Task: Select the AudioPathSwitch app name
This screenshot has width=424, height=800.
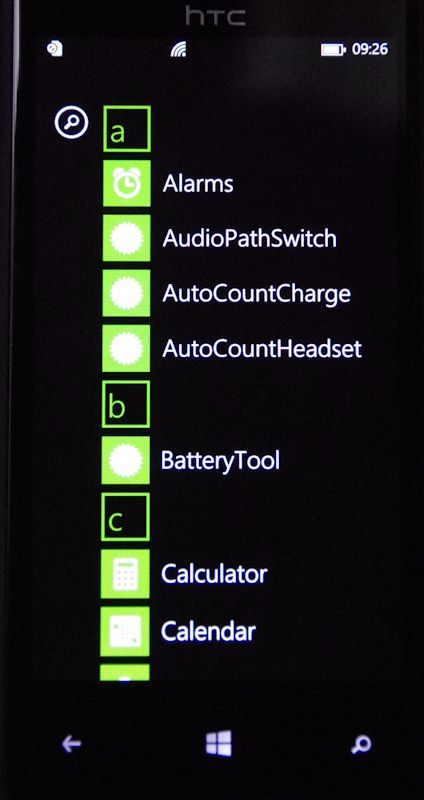Action: 250,238
